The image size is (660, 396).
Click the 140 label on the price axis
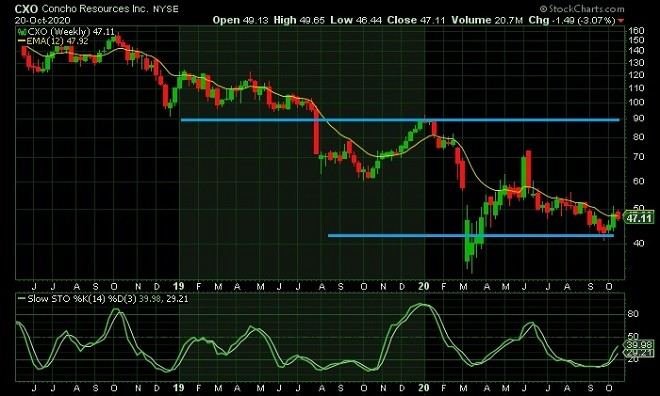[x=636, y=50]
